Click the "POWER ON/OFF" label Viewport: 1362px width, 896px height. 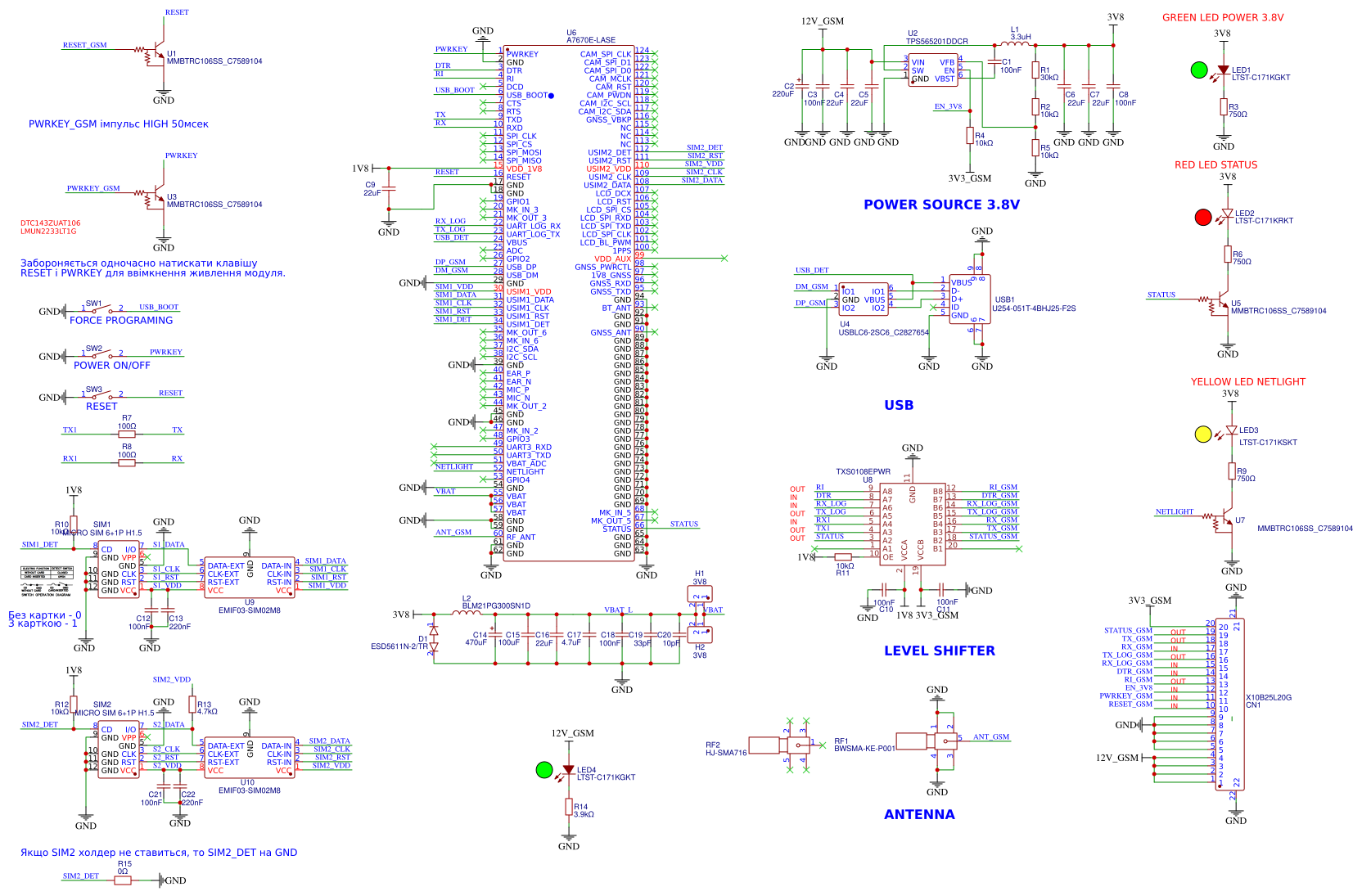(x=112, y=366)
